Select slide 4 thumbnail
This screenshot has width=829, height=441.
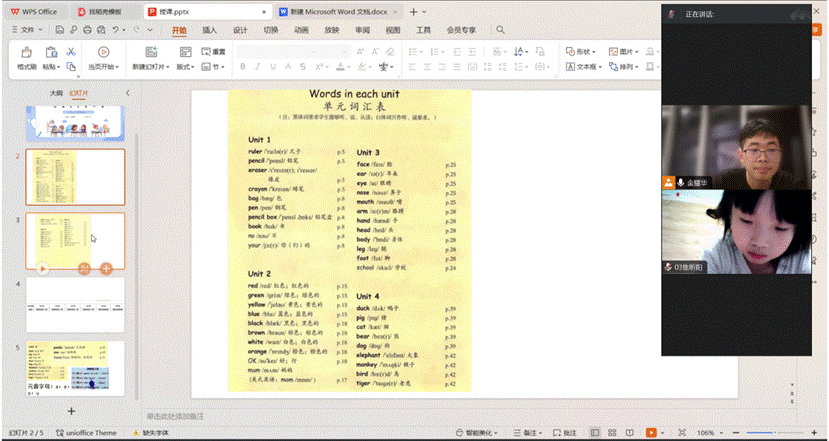[x=75, y=305]
